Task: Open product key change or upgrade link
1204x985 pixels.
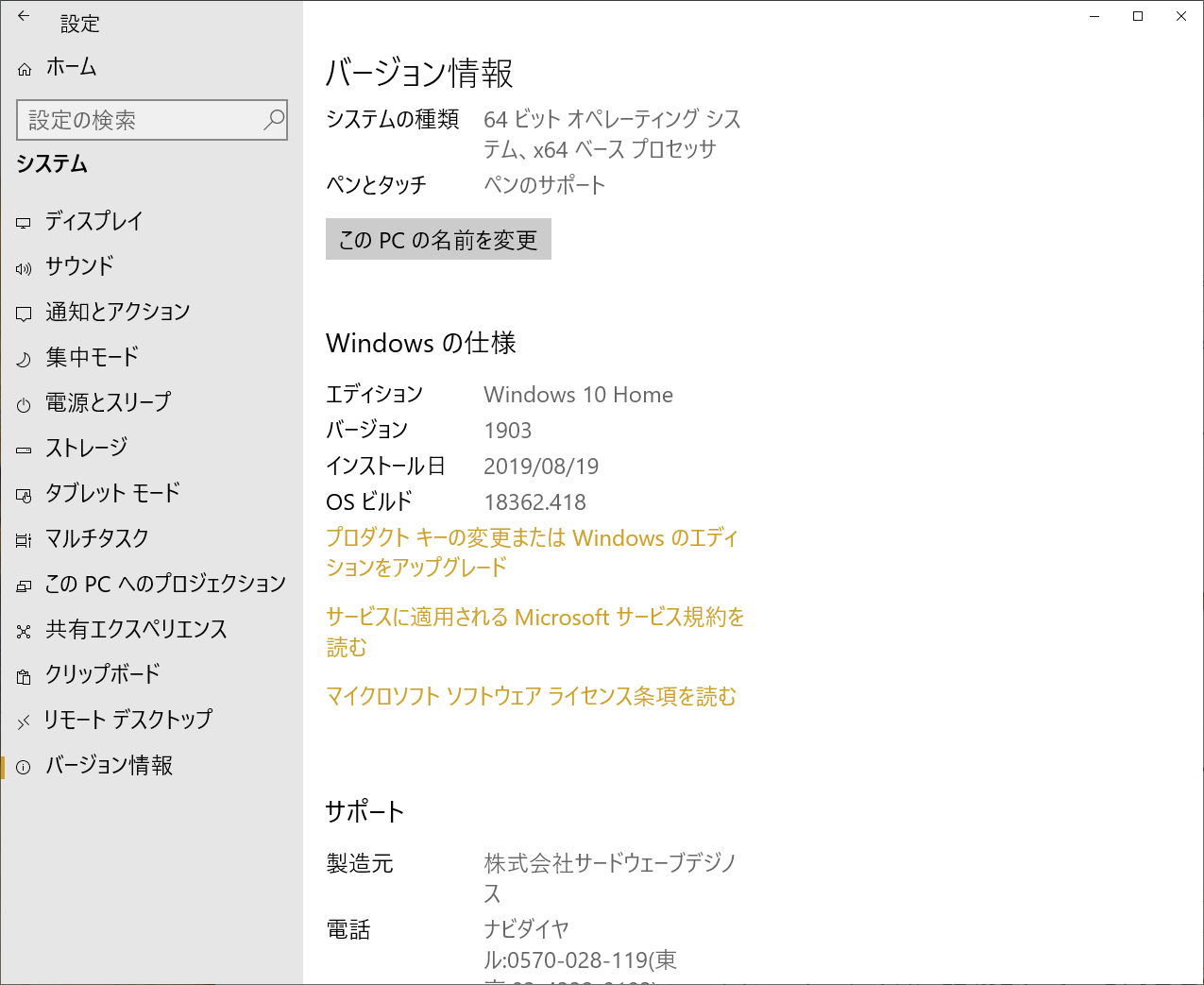Action: pyautogui.click(x=533, y=552)
